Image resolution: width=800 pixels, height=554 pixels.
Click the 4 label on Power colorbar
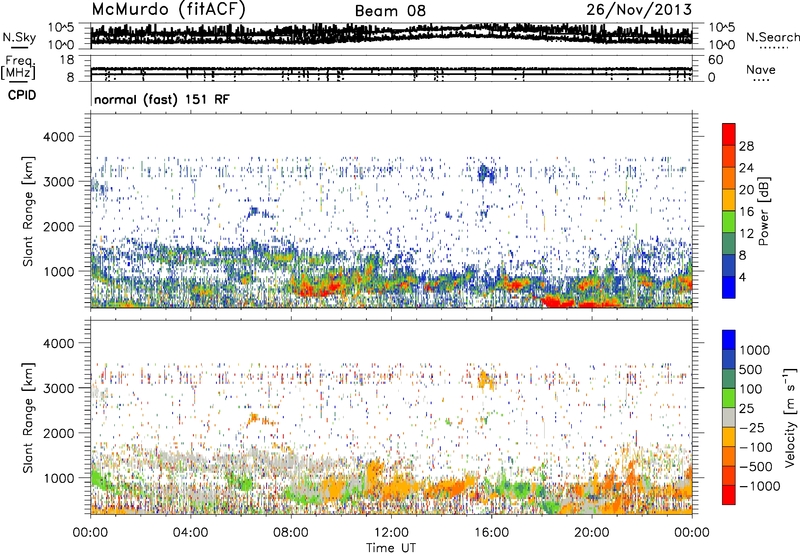pyautogui.click(x=742, y=277)
